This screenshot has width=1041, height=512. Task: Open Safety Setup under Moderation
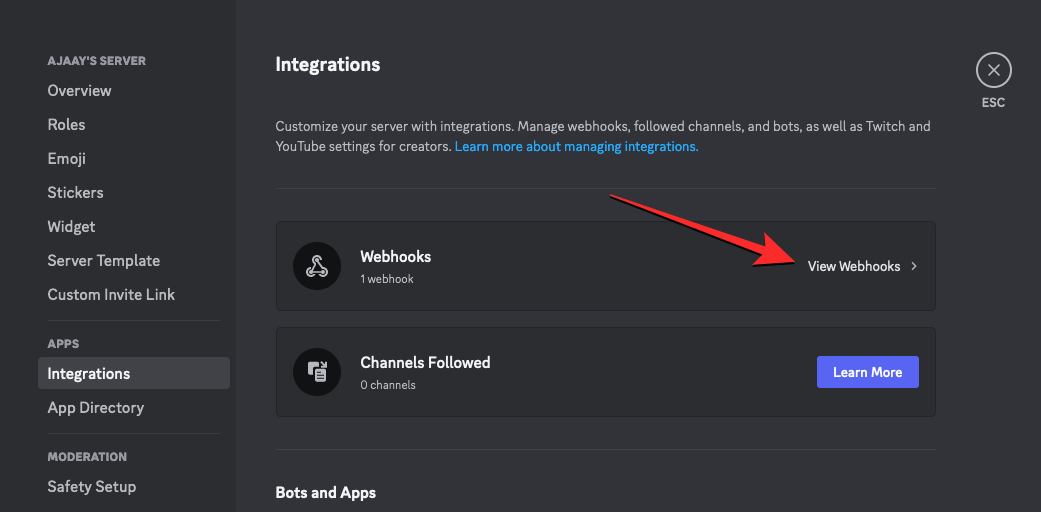click(x=92, y=487)
